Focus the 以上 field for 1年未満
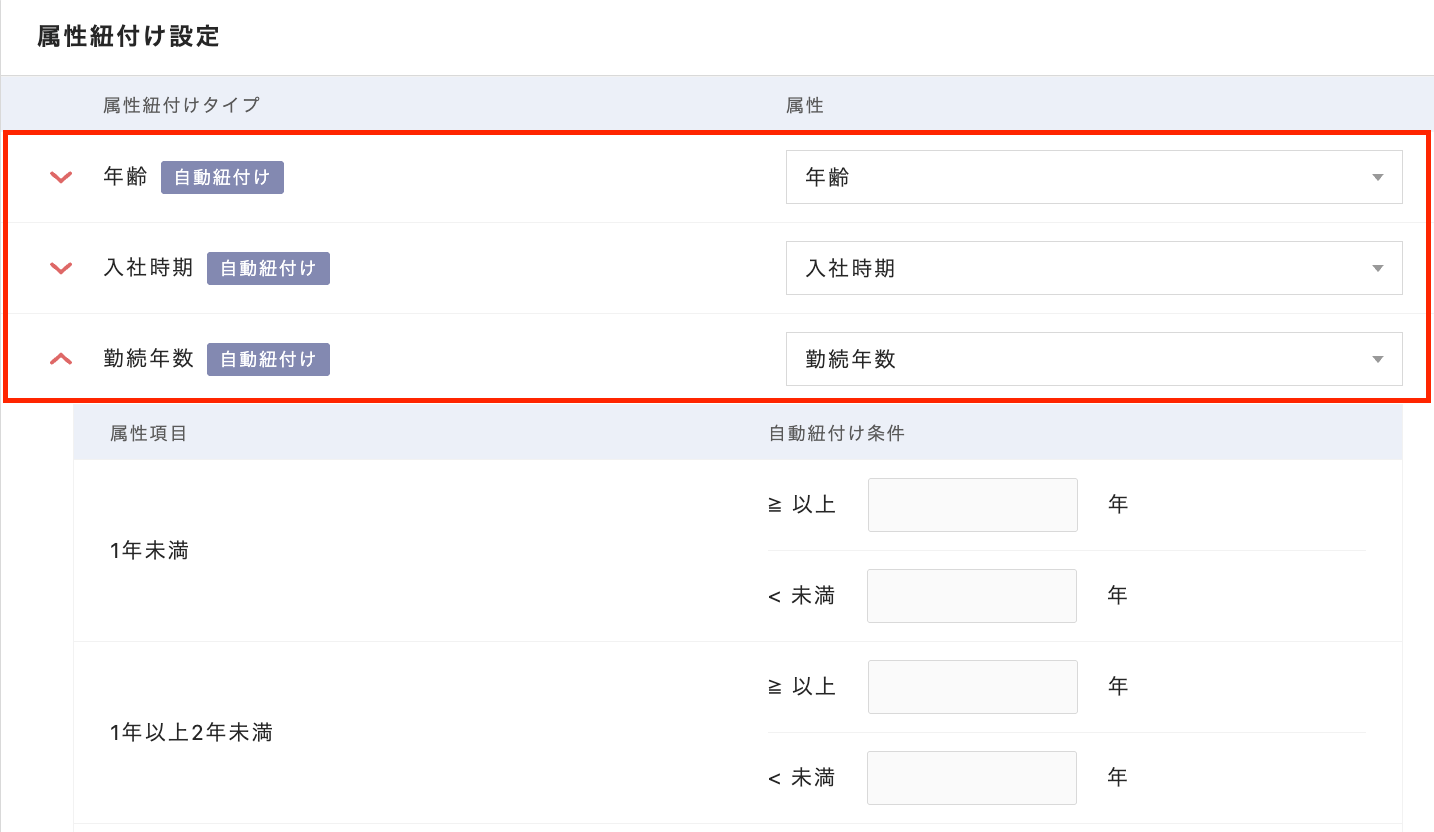1434x832 pixels. [x=972, y=505]
